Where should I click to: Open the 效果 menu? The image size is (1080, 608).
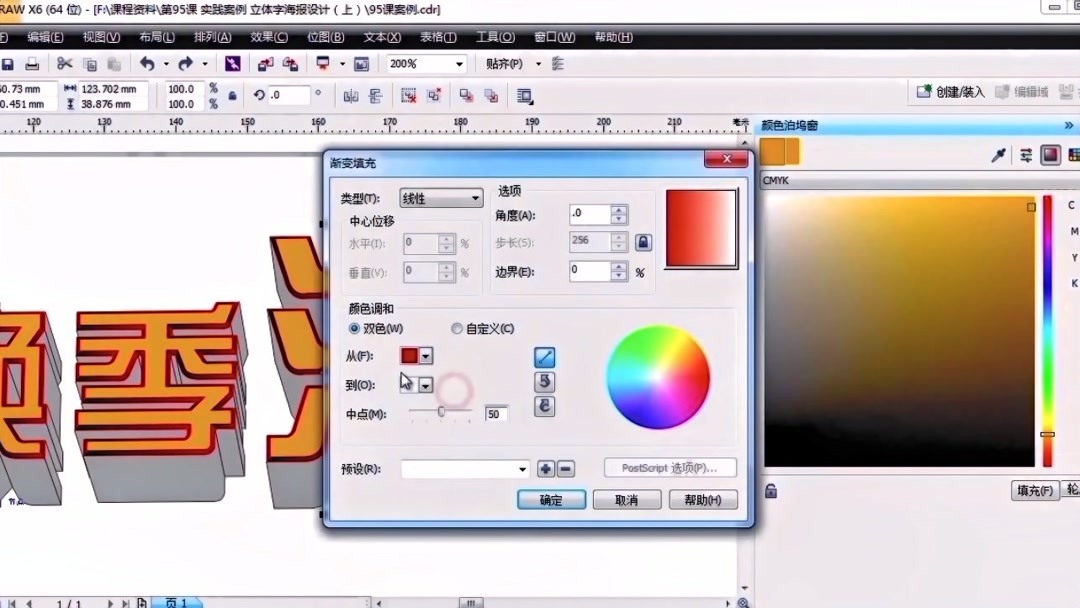click(267, 37)
